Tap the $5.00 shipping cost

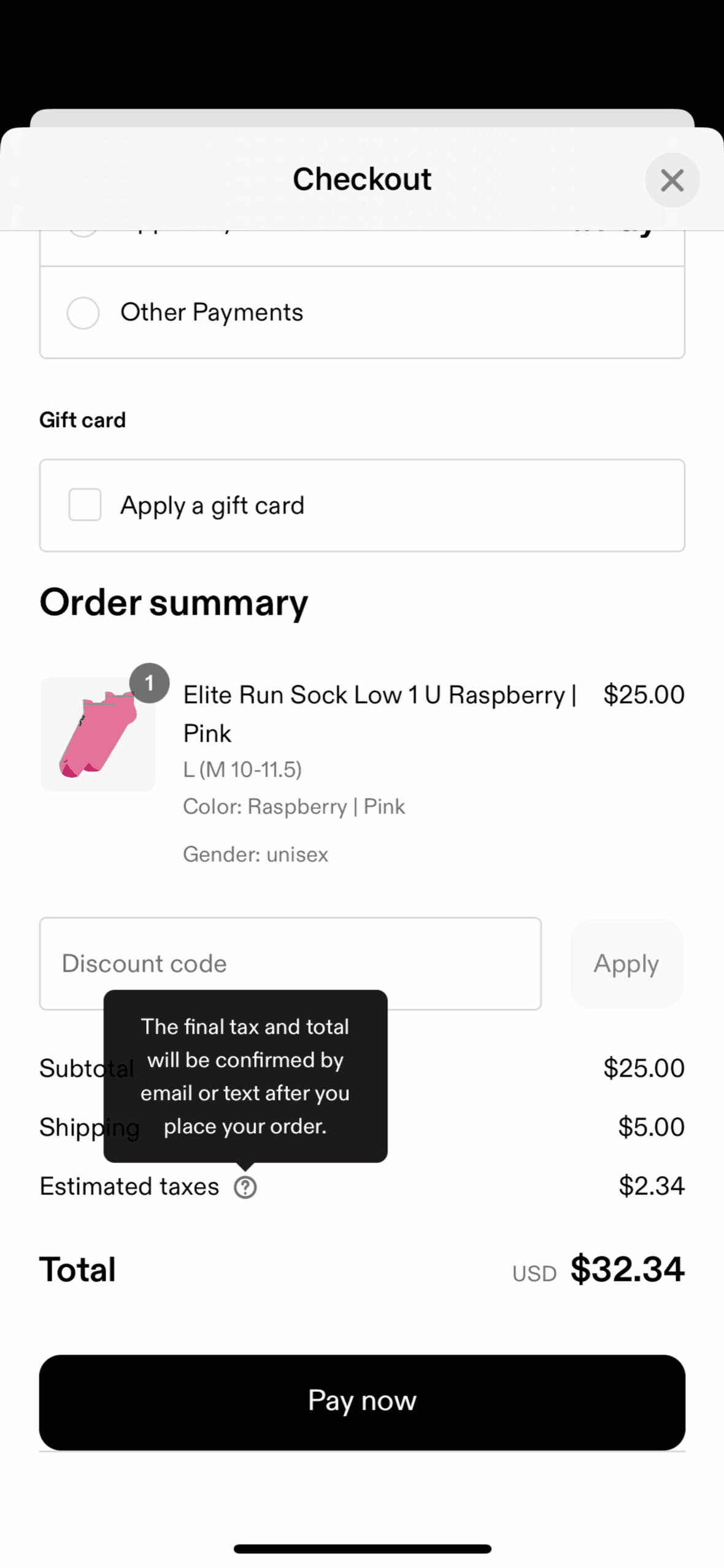pyautogui.click(x=651, y=1127)
